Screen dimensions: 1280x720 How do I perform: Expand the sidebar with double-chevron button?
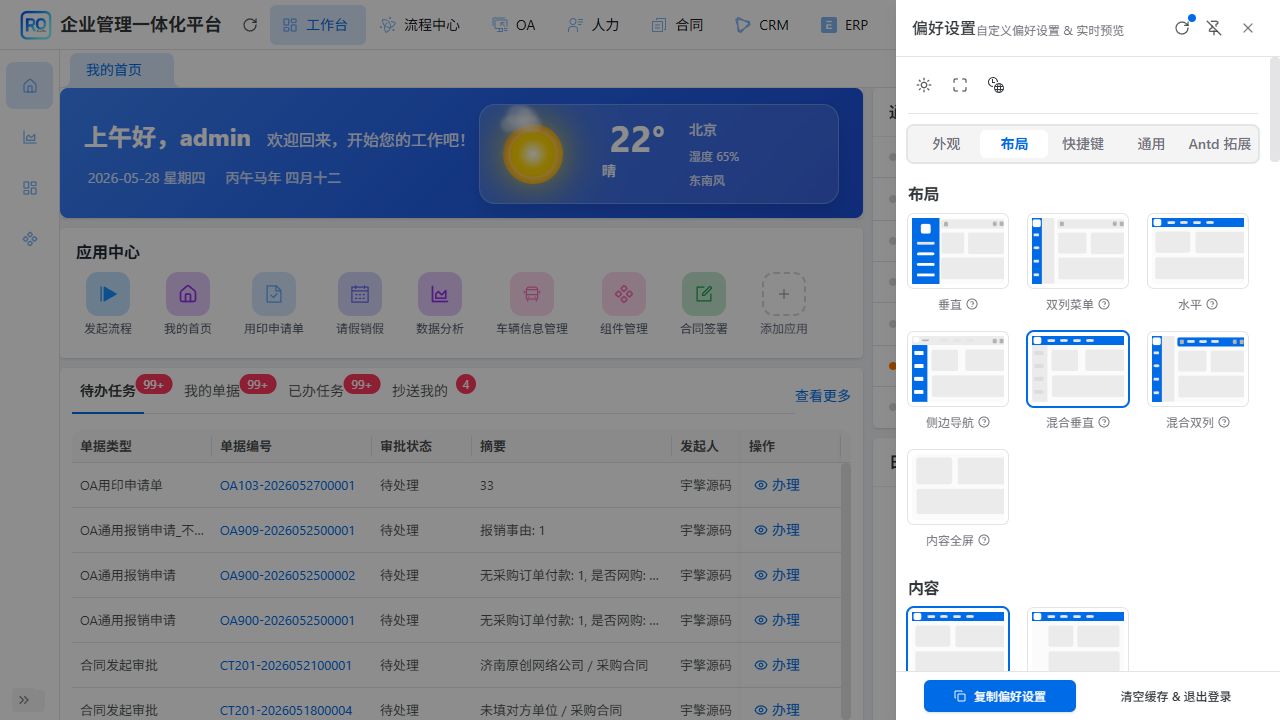point(24,700)
